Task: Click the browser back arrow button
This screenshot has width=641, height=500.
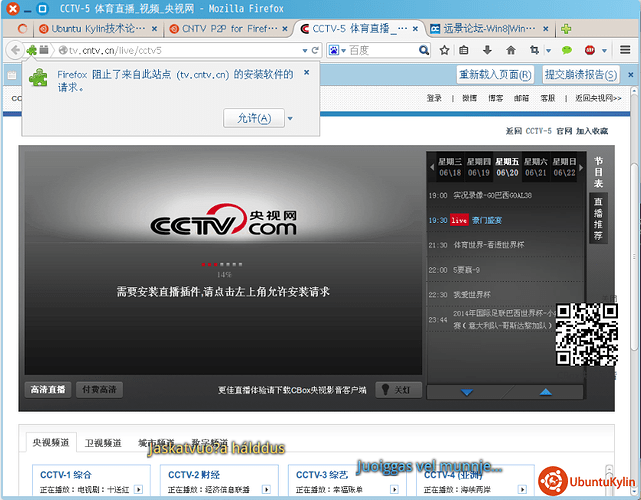Action: [15, 50]
